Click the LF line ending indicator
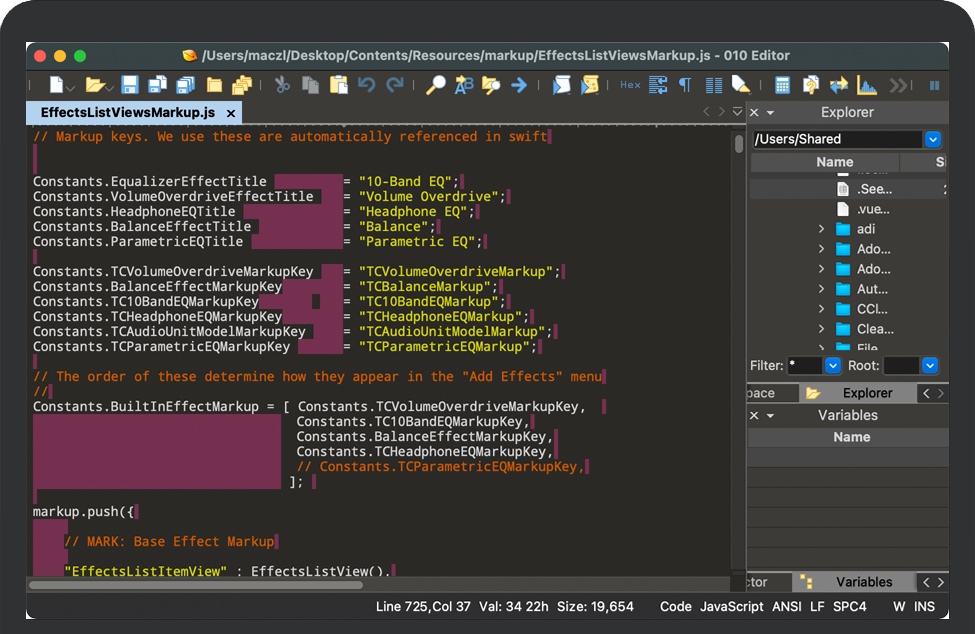This screenshot has width=975, height=634. (817, 607)
